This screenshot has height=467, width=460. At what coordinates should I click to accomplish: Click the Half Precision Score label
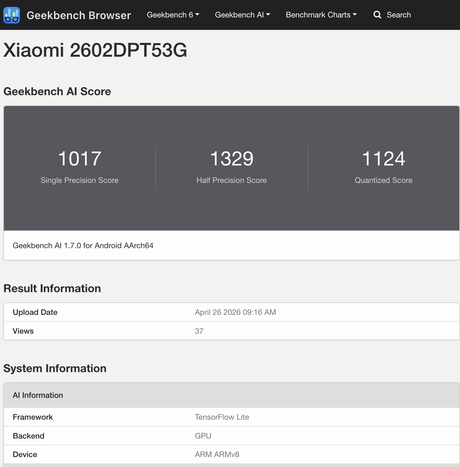232,180
